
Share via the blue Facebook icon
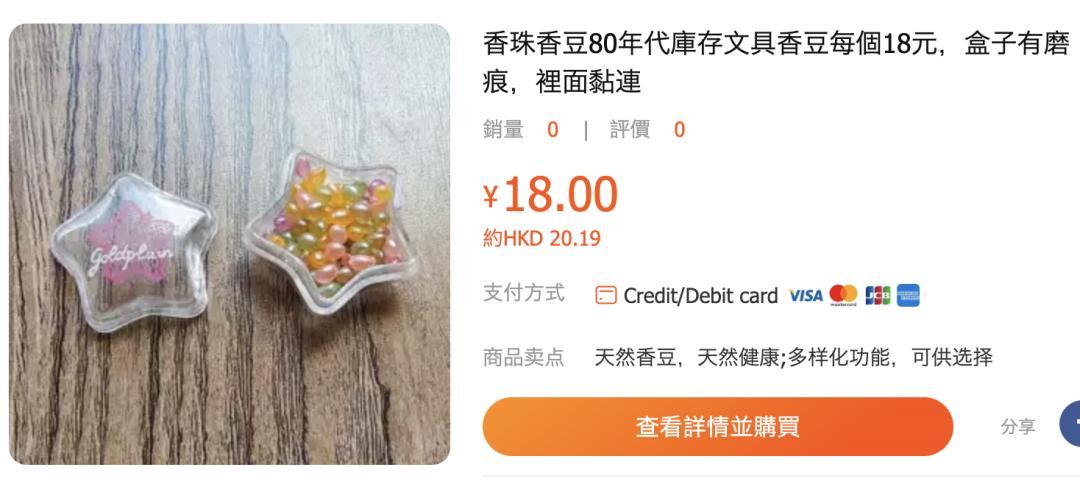tap(1070, 425)
